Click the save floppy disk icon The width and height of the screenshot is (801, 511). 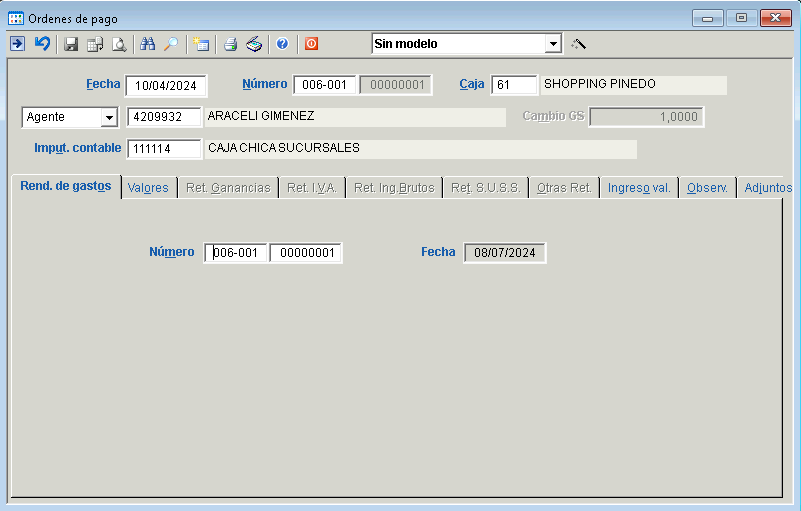pyautogui.click(x=71, y=44)
